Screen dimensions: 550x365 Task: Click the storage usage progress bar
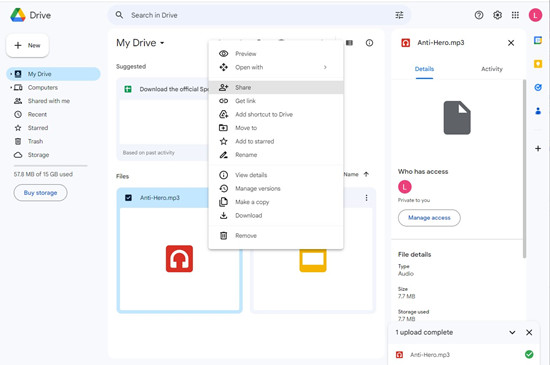pyautogui.click(x=51, y=165)
